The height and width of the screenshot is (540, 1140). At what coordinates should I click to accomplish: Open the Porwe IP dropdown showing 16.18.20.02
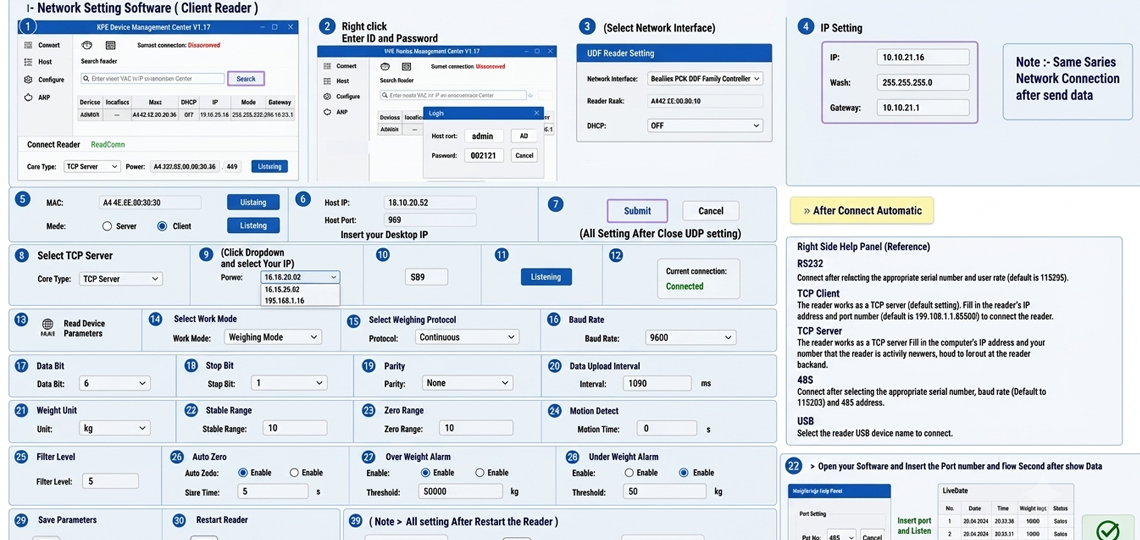point(300,277)
